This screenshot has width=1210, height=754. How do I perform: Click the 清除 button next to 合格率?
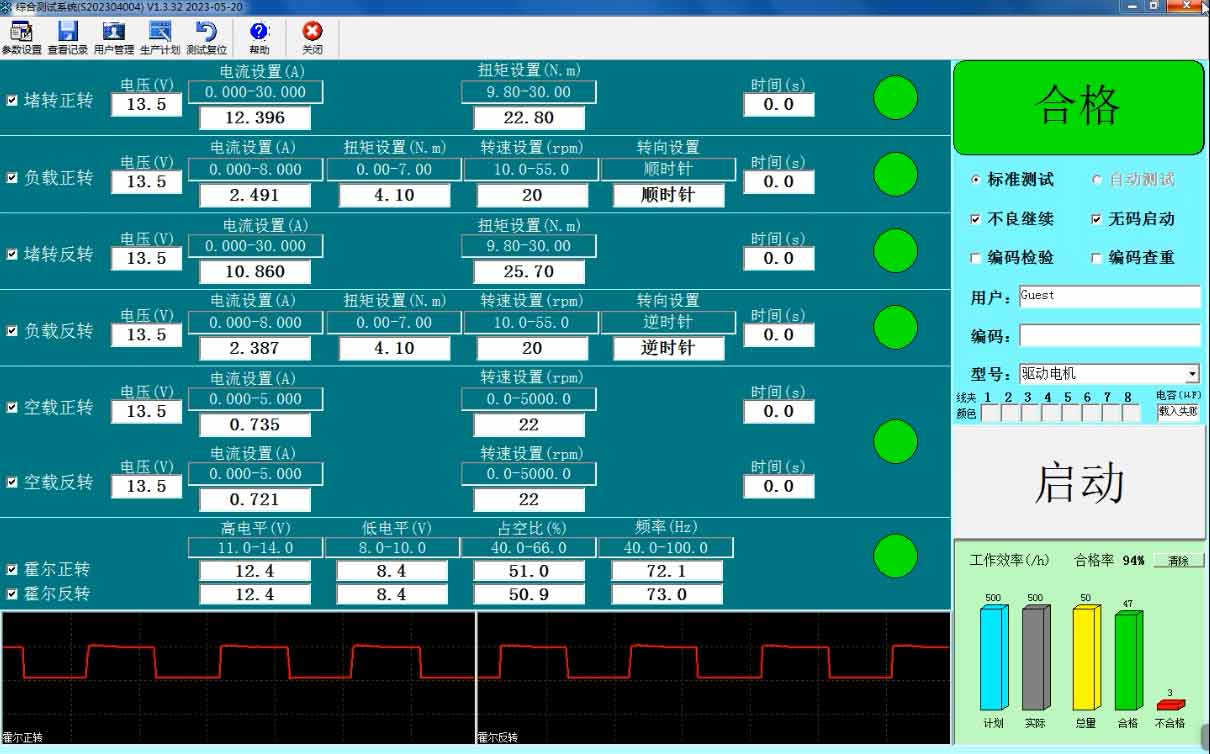[1180, 561]
